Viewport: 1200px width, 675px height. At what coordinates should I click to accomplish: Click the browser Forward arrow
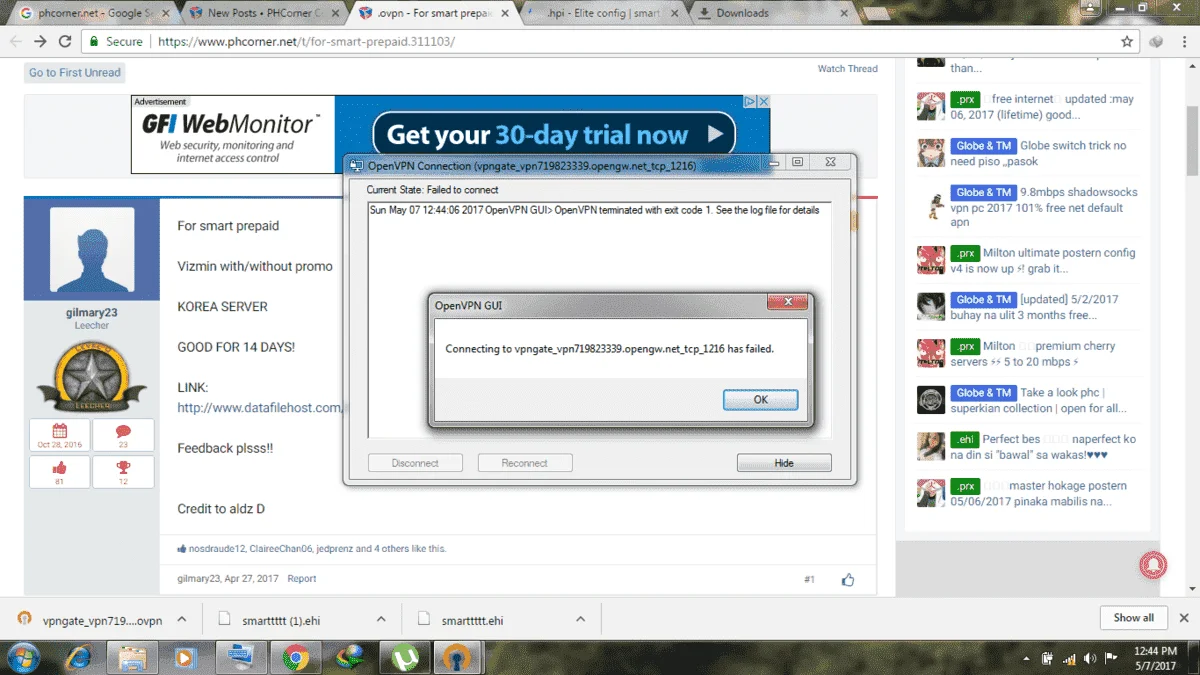[40, 42]
